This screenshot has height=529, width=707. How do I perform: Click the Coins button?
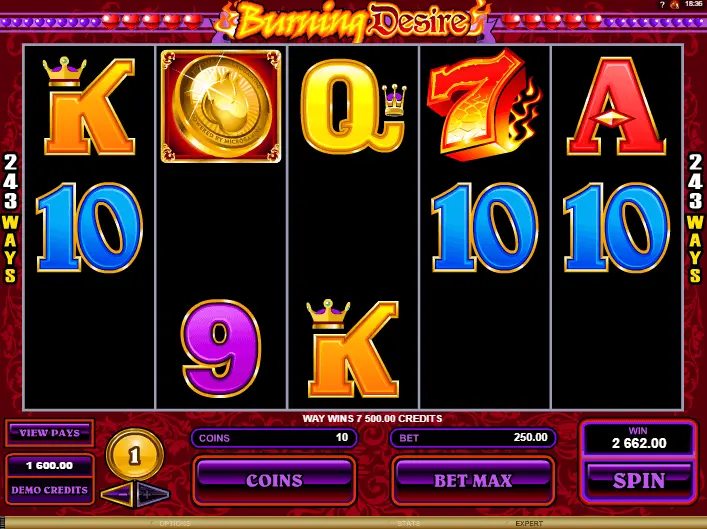(274, 480)
